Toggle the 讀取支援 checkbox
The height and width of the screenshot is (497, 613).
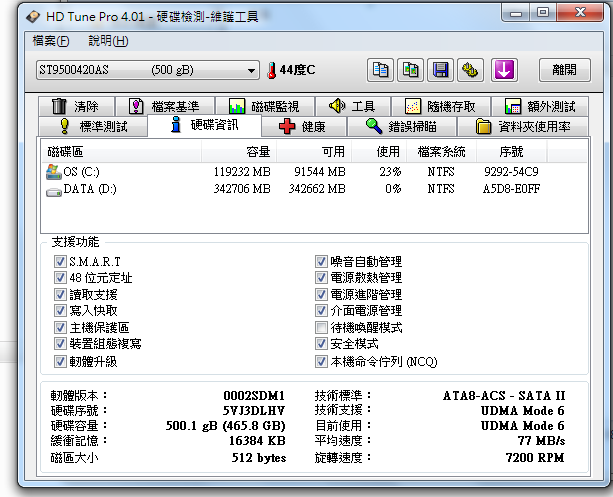60,294
